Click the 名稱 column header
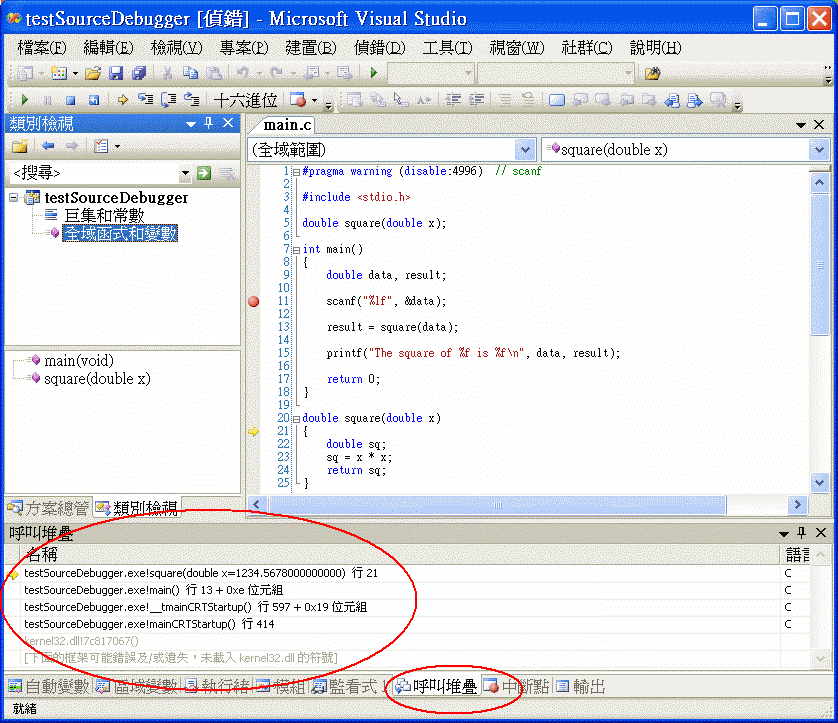 click(x=400, y=554)
